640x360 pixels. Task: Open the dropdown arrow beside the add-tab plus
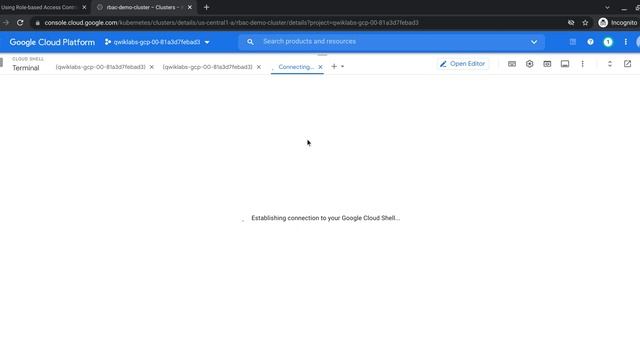[x=342, y=67]
